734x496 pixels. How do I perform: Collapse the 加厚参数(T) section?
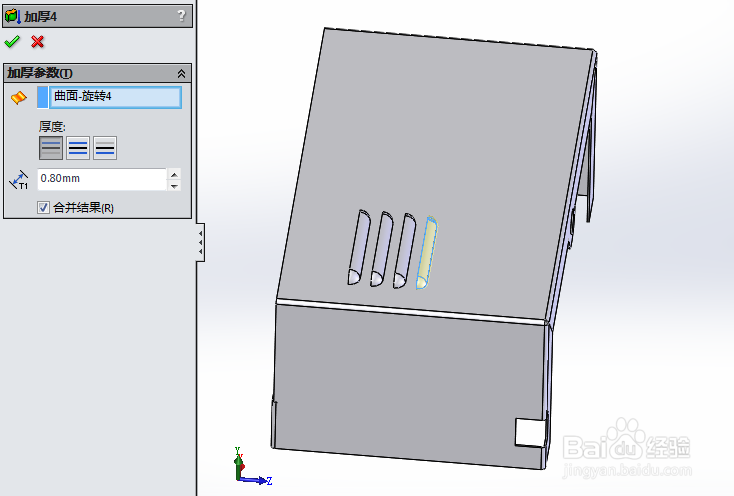[182, 73]
